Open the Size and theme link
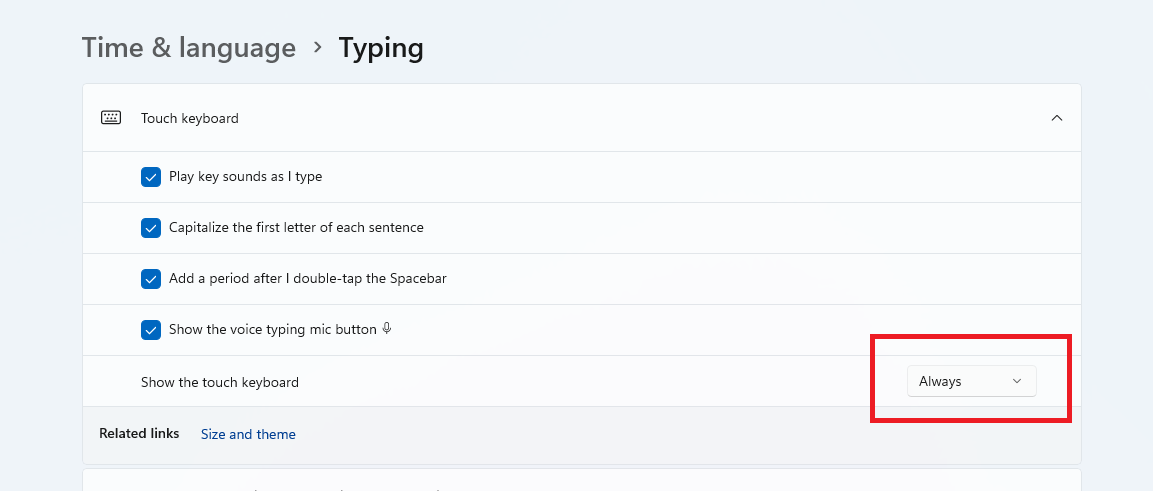This screenshot has height=491, width=1153. click(x=248, y=434)
